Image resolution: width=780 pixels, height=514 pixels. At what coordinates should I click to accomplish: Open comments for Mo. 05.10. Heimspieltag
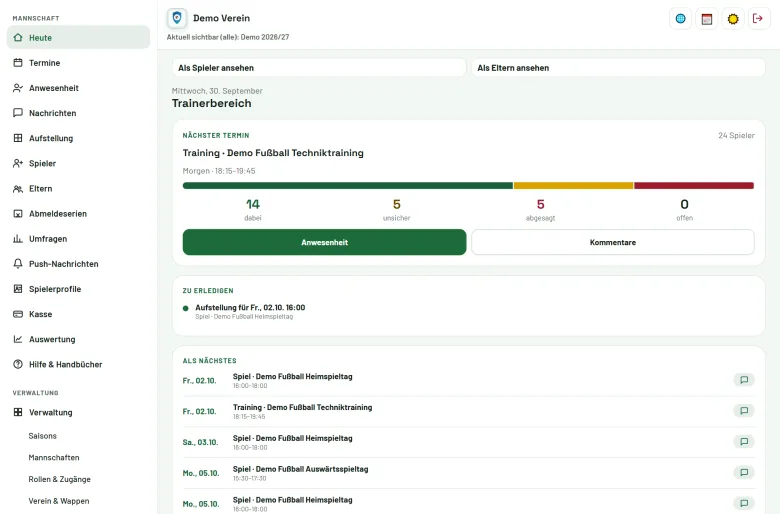(x=744, y=504)
